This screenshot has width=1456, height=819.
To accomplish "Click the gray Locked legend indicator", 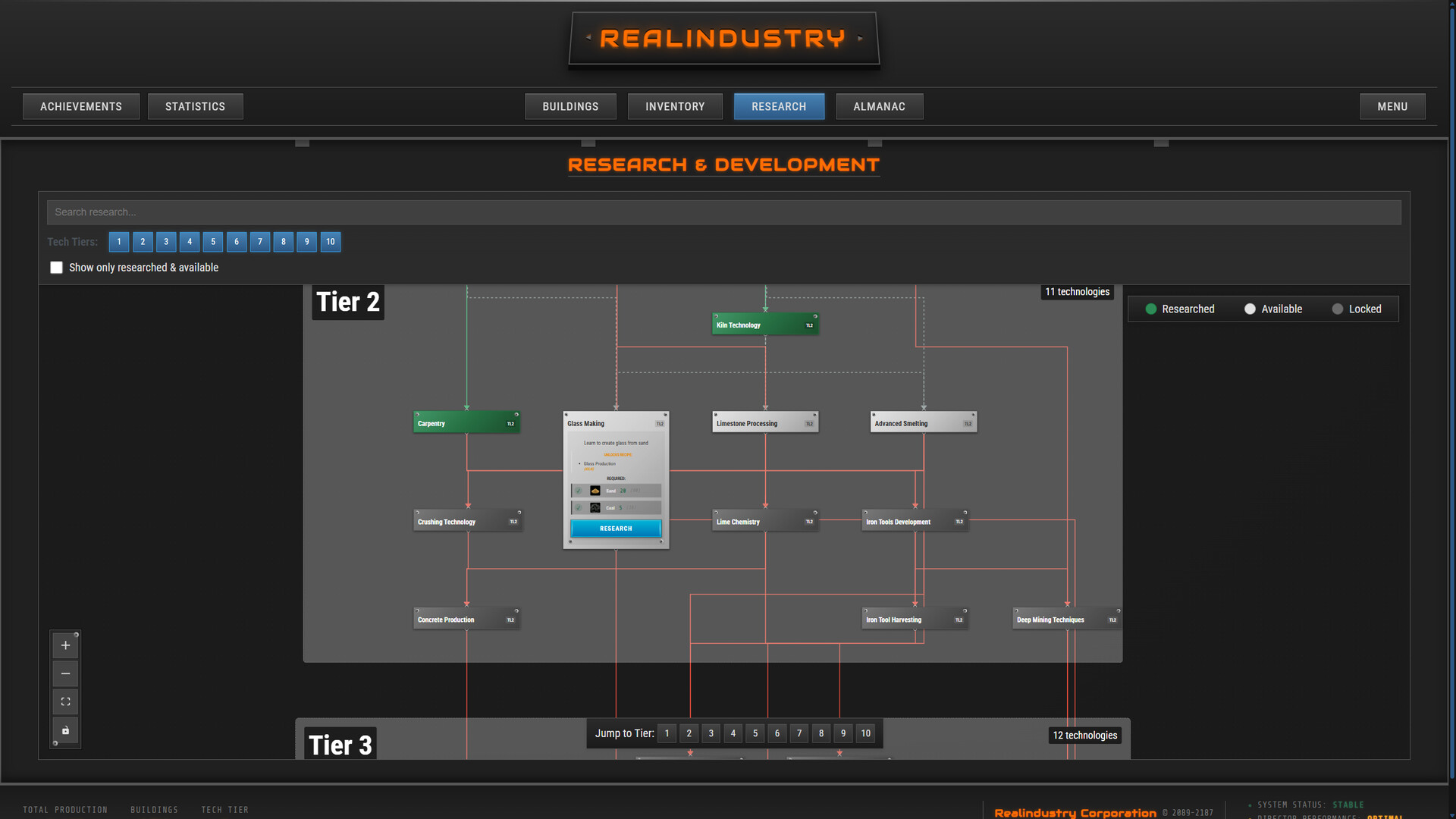I will pyautogui.click(x=1338, y=309).
